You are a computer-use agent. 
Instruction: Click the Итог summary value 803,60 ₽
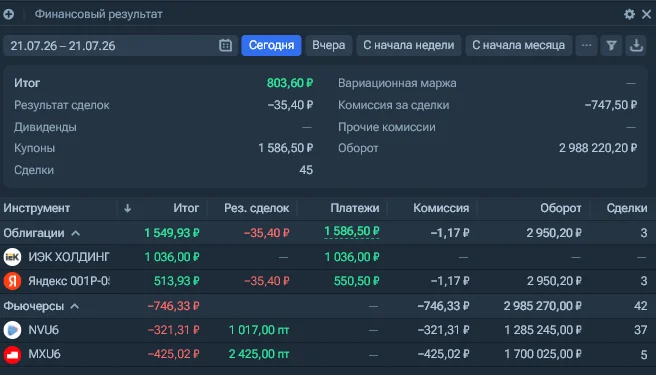(290, 83)
